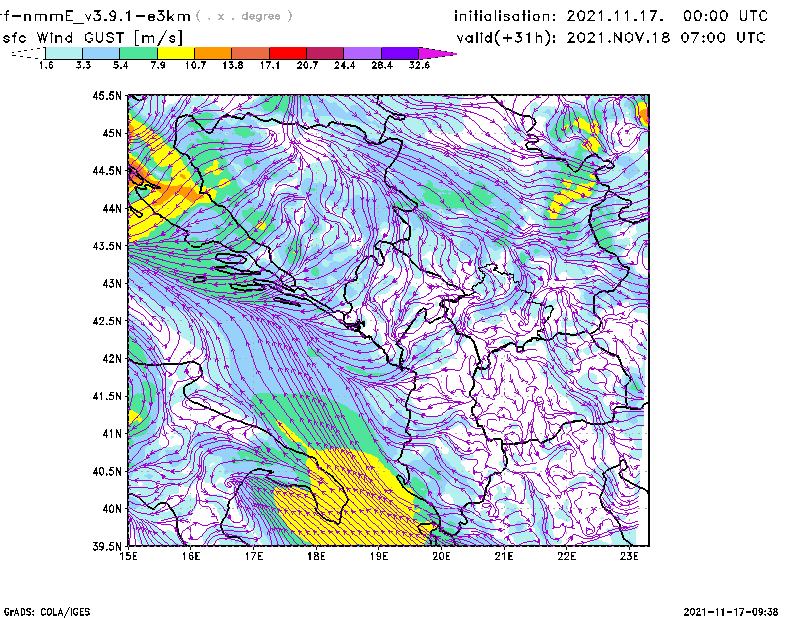Click the violet legend swatch before 32.6
The image size is (800, 618).
400,53
